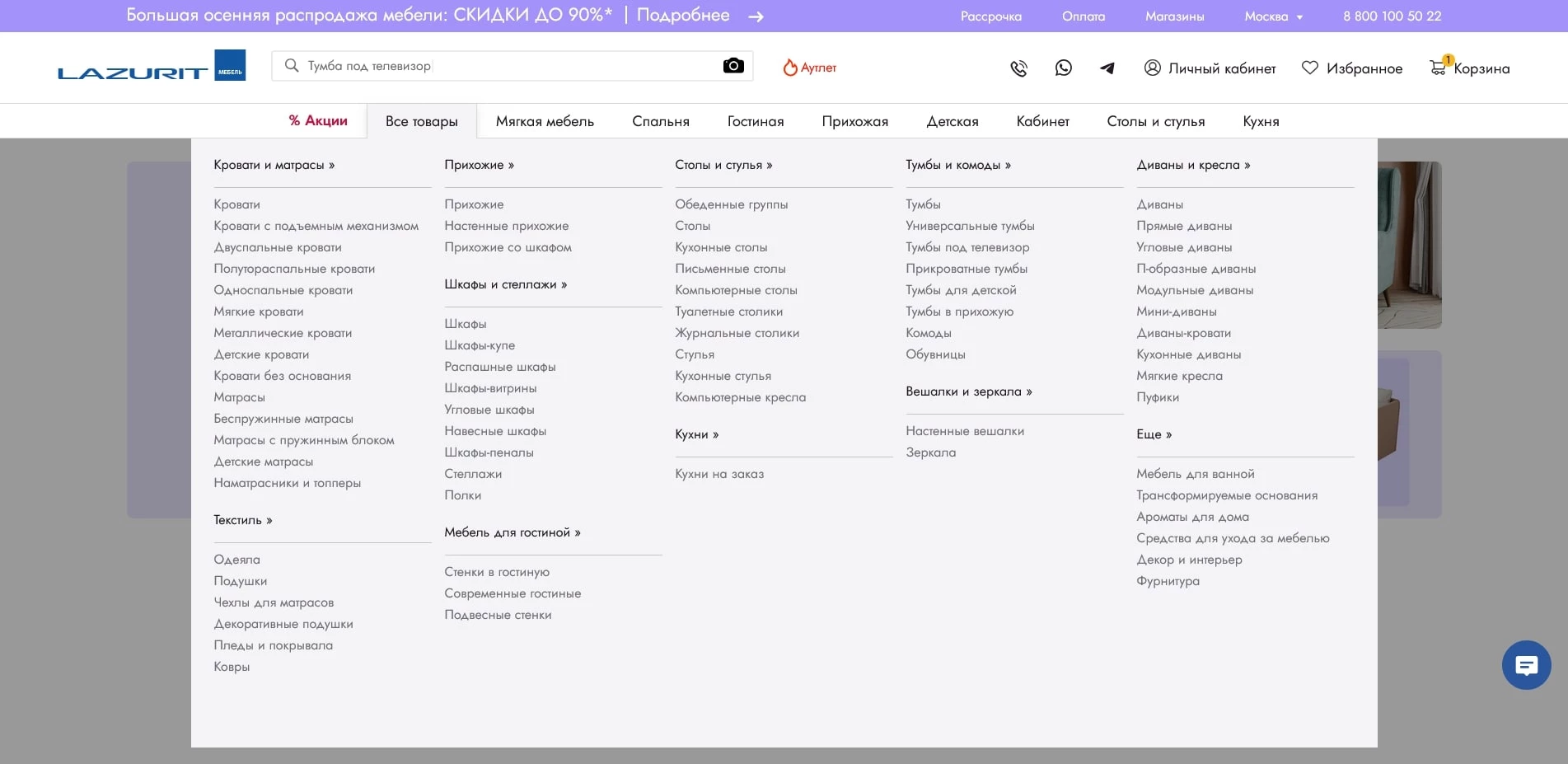Select the Все товары menu tab
The image size is (1568, 764).
coord(421,121)
